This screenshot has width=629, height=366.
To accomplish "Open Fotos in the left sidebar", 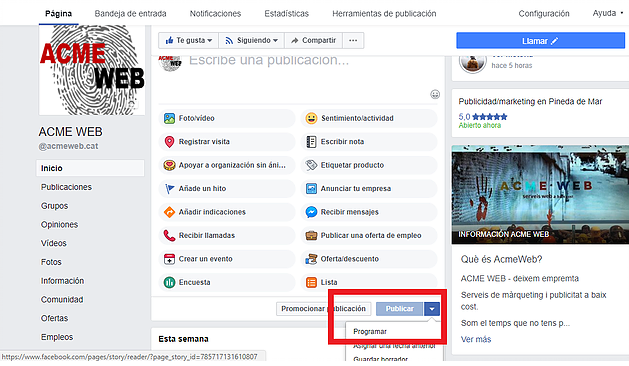I will click(51, 262).
